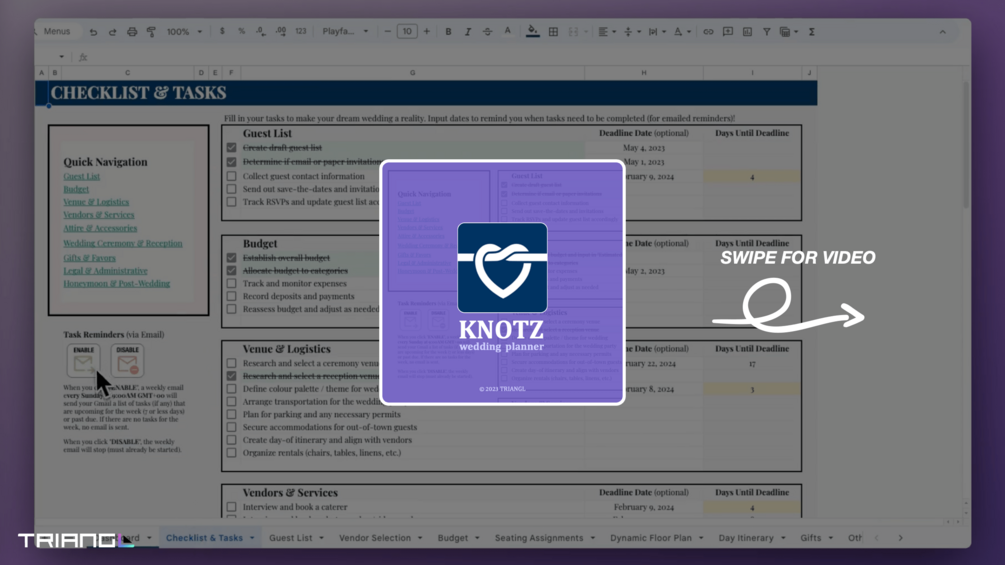Collapse the toolbar with the up chevron

(943, 31)
